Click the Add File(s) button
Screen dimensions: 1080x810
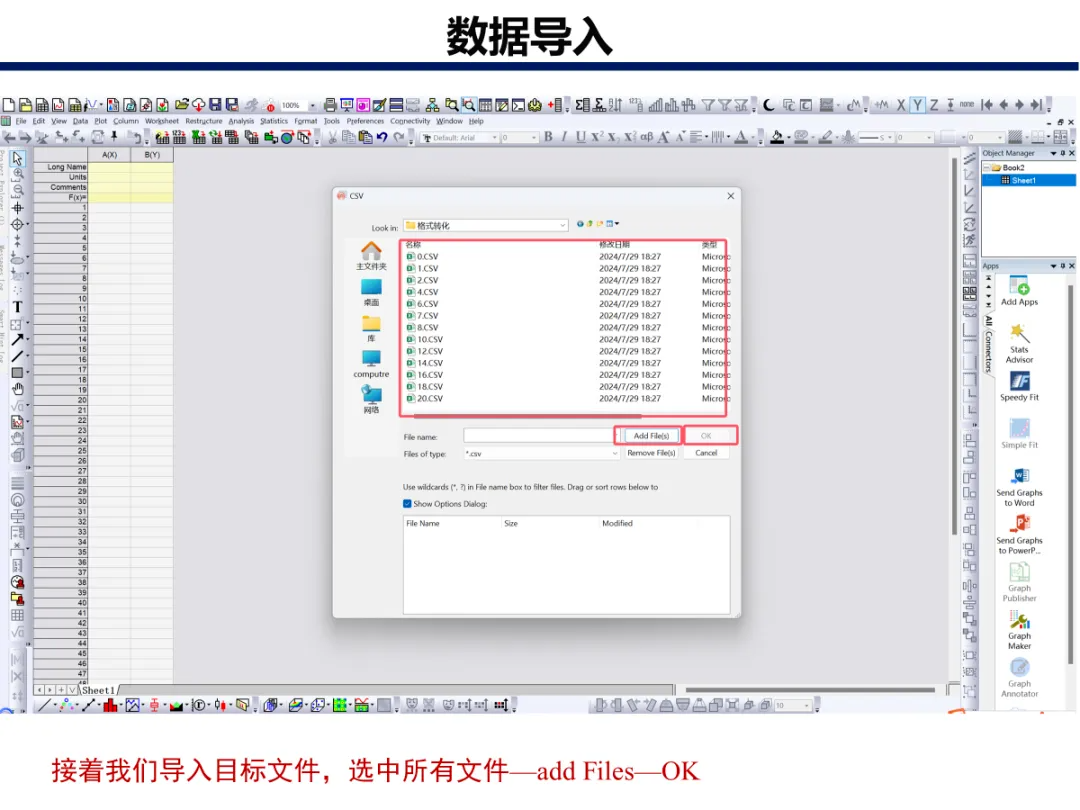[x=651, y=436]
